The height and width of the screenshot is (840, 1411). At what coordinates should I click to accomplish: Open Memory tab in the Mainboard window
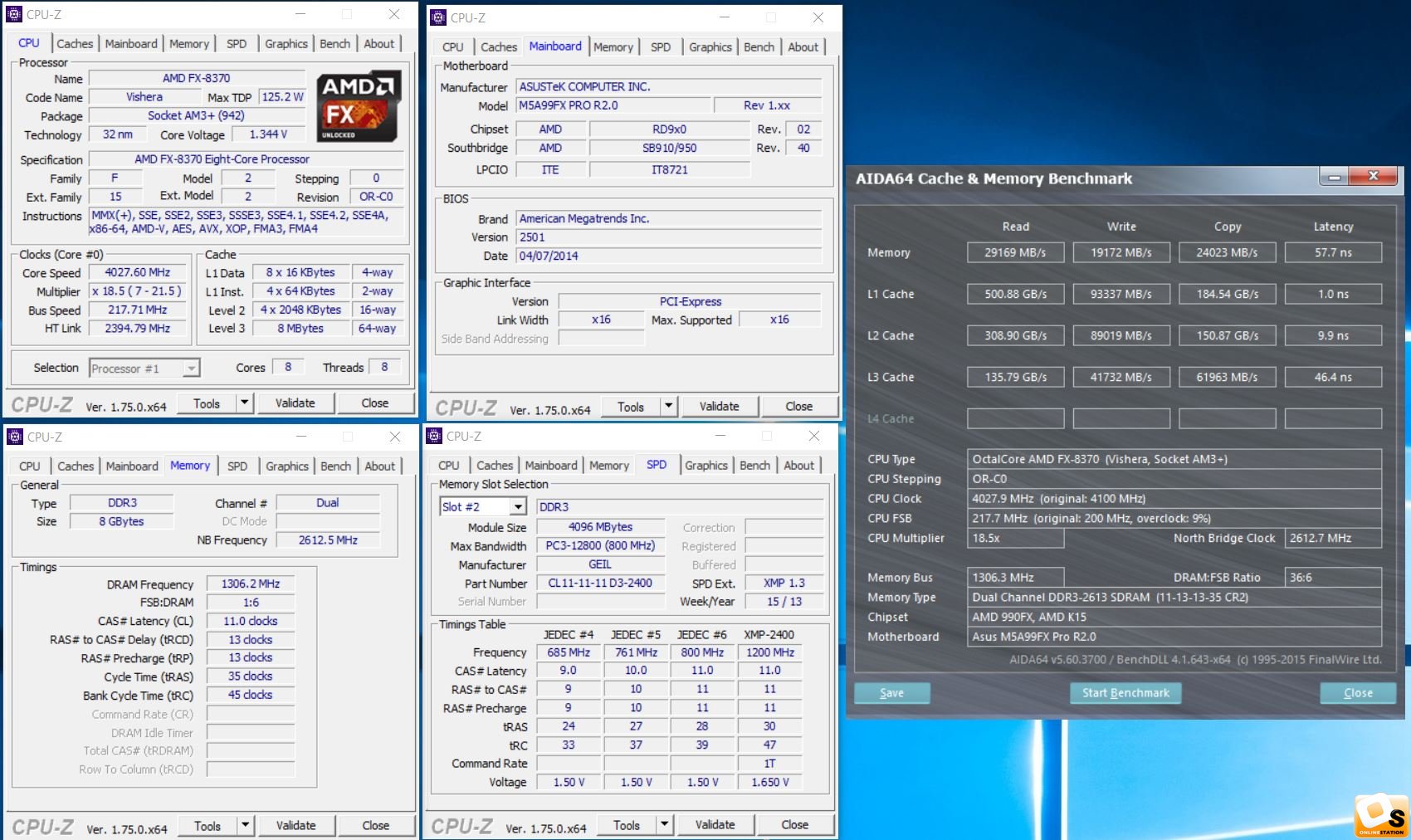pyautogui.click(x=613, y=47)
